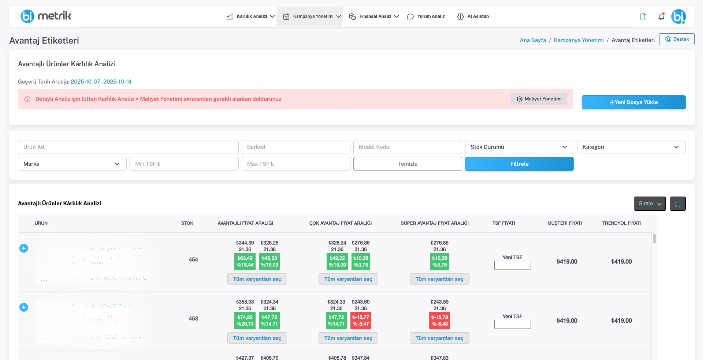Focus the Barkod field
The width and height of the screenshot is (703, 360).
pyautogui.click(x=296, y=147)
